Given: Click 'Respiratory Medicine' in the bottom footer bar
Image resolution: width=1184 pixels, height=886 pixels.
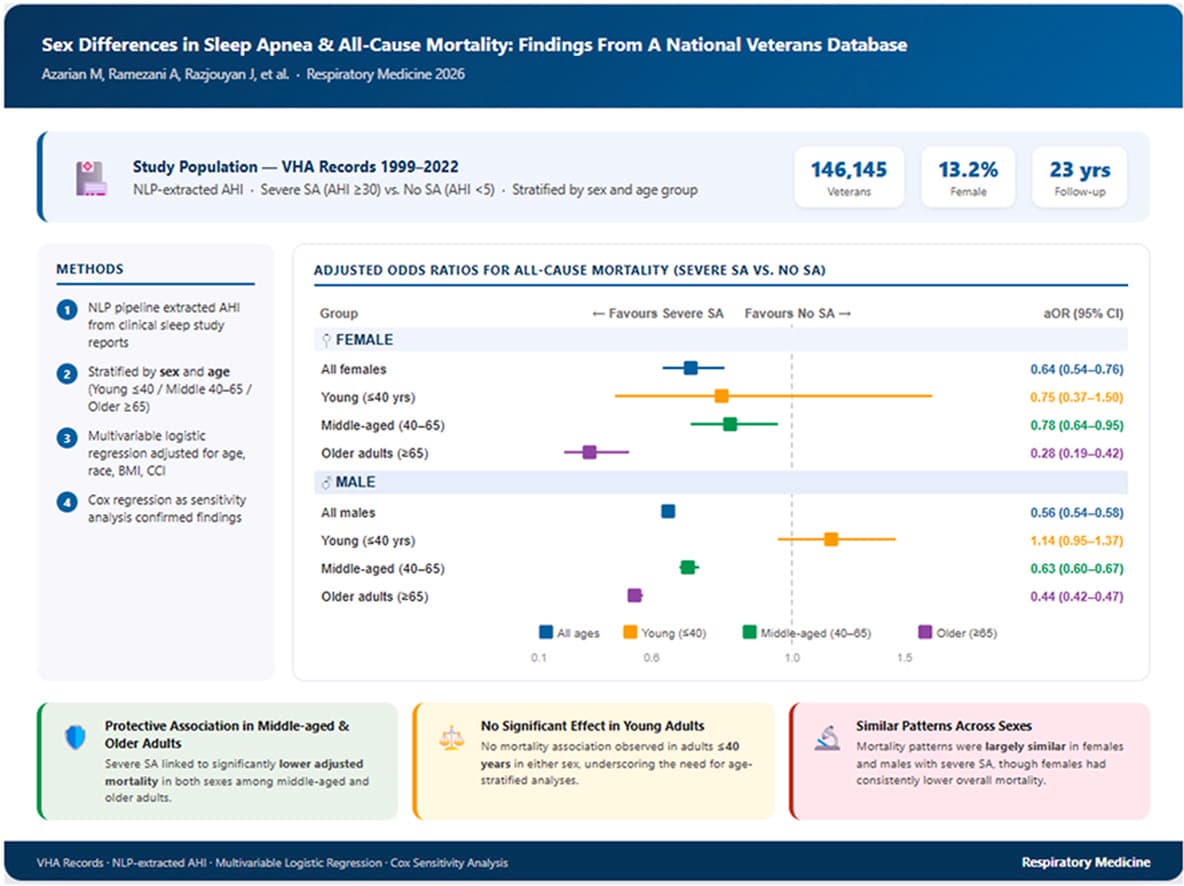Looking at the screenshot, I should pos(1086,863).
